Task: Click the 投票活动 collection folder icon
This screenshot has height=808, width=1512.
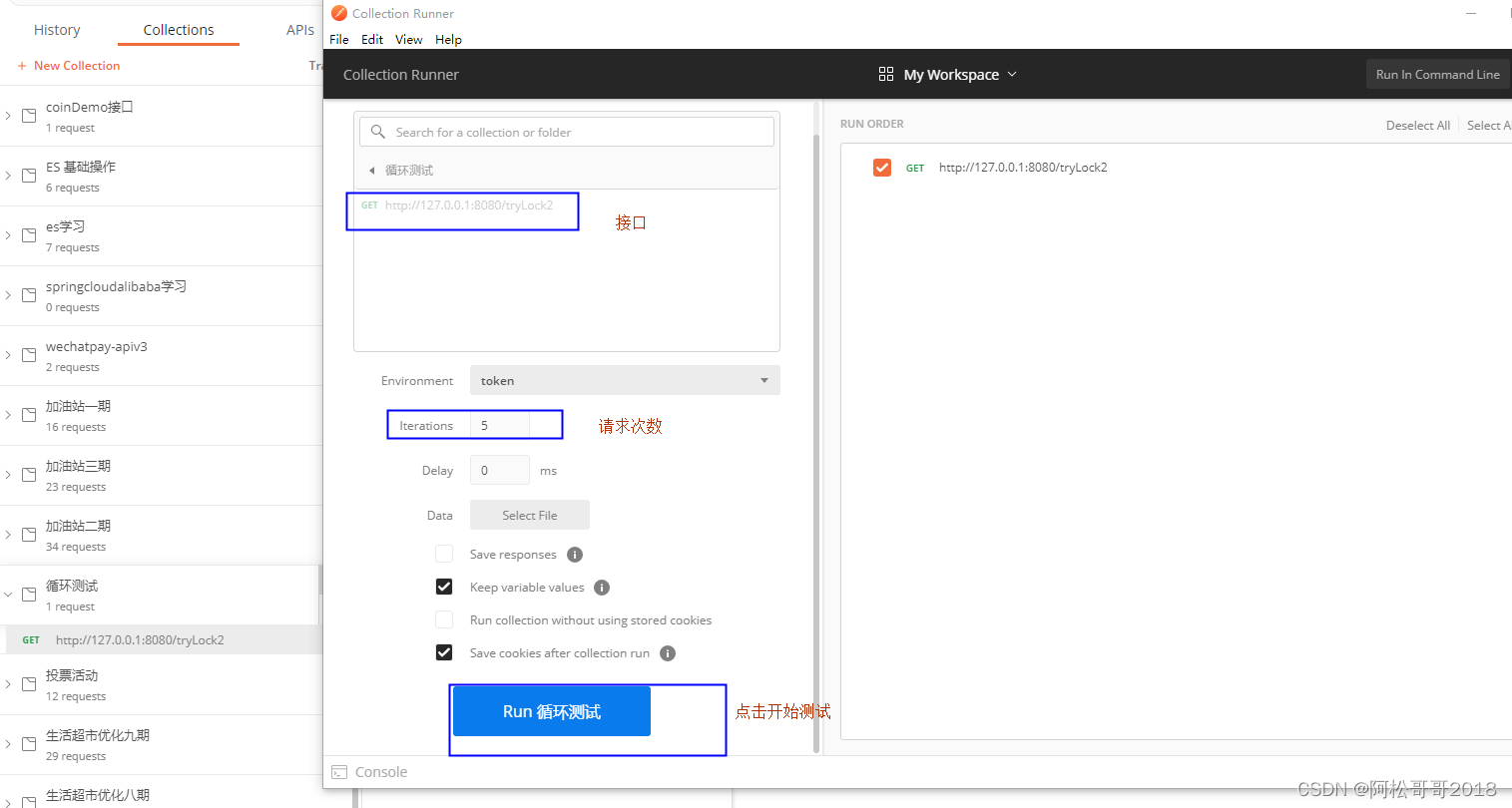Action: point(29,684)
